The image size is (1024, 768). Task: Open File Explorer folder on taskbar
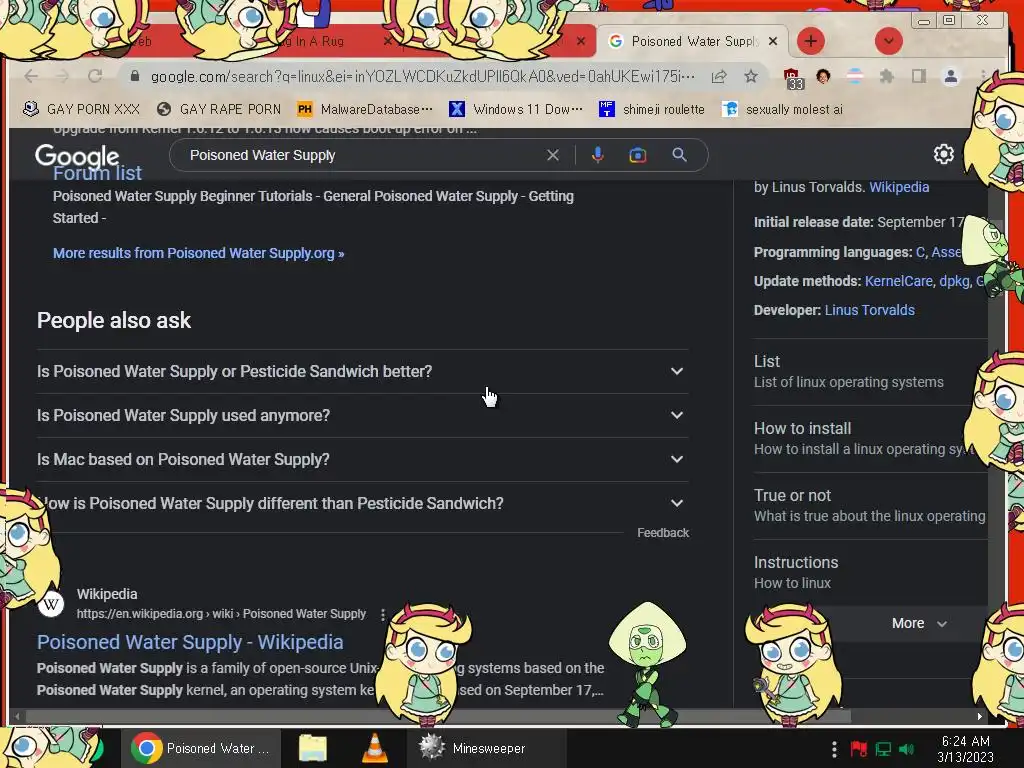click(x=313, y=748)
